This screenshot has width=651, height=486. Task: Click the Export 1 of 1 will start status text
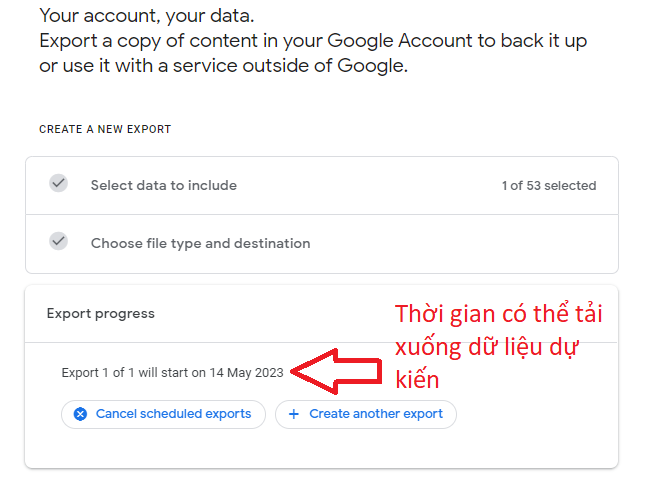(x=172, y=373)
